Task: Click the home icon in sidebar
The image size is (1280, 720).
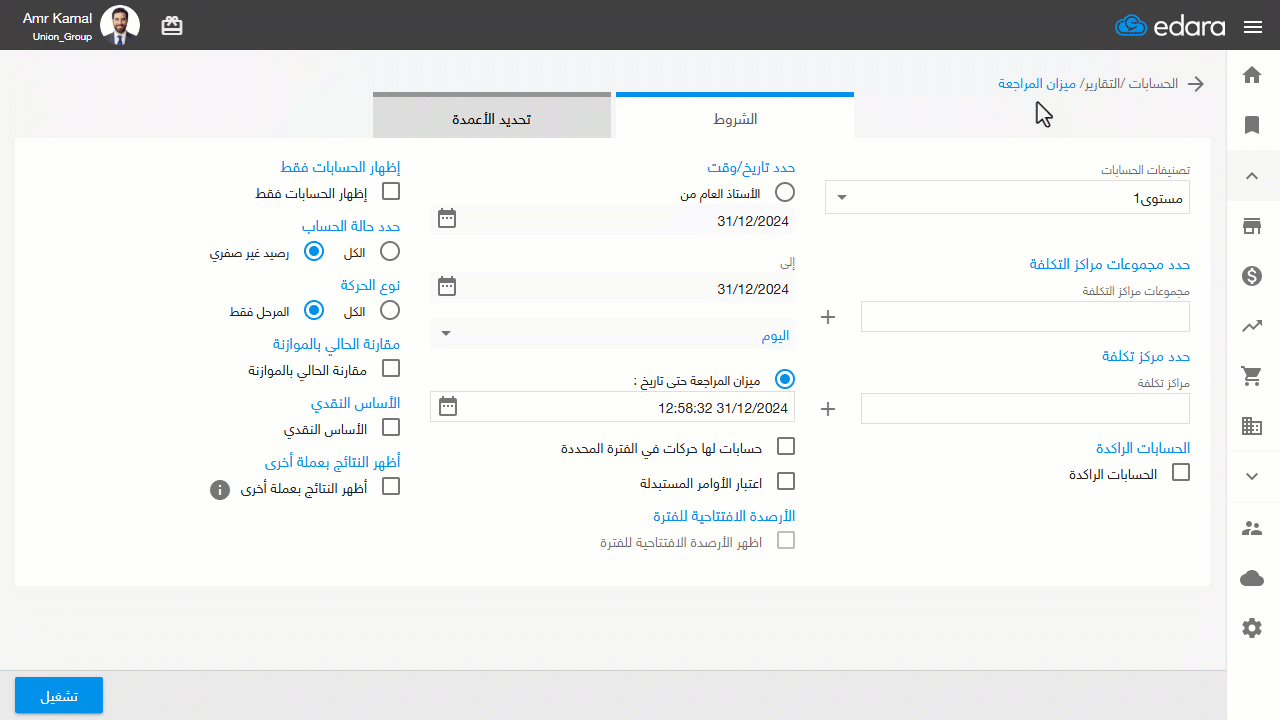Action: click(1252, 75)
